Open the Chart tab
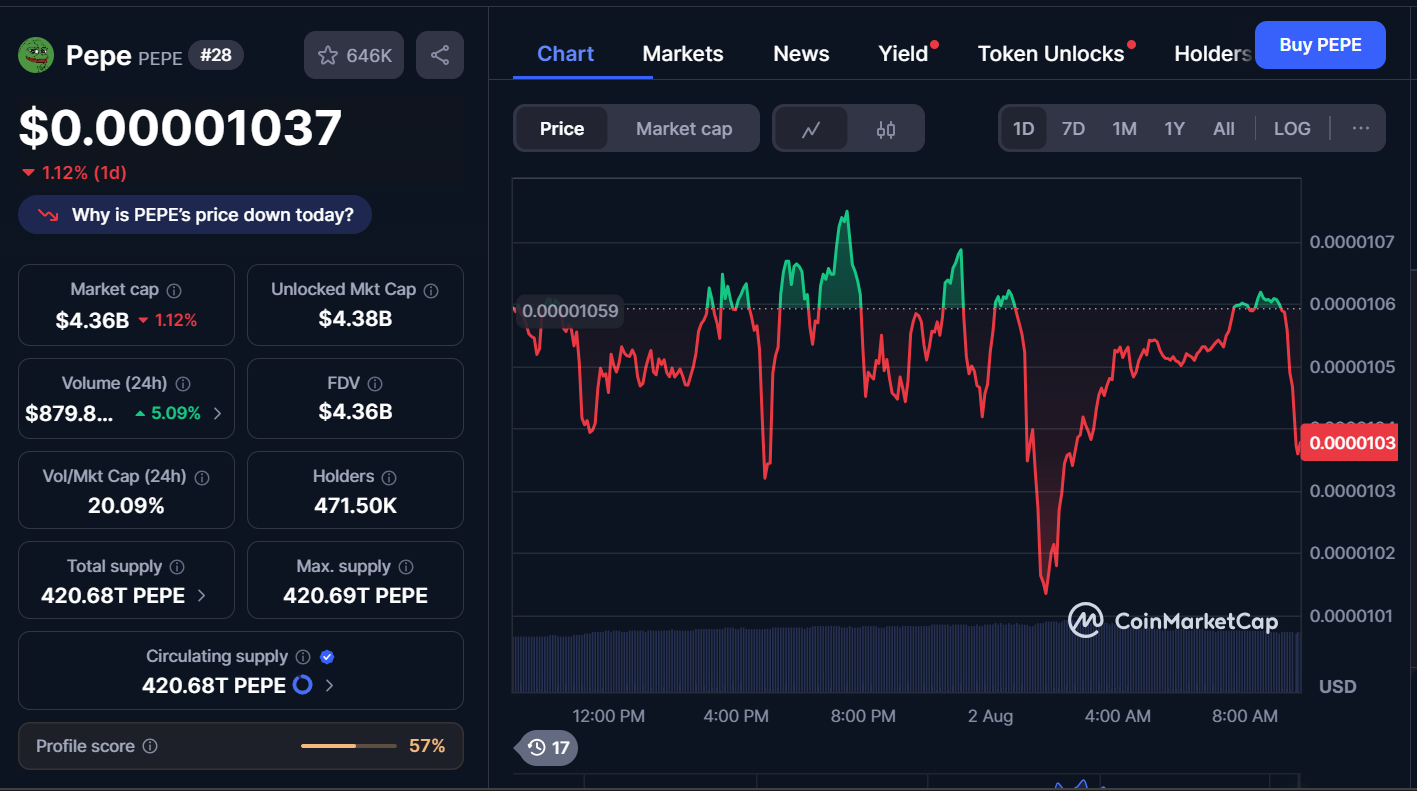This screenshot has width=1417, height=791. click(566, 54)
